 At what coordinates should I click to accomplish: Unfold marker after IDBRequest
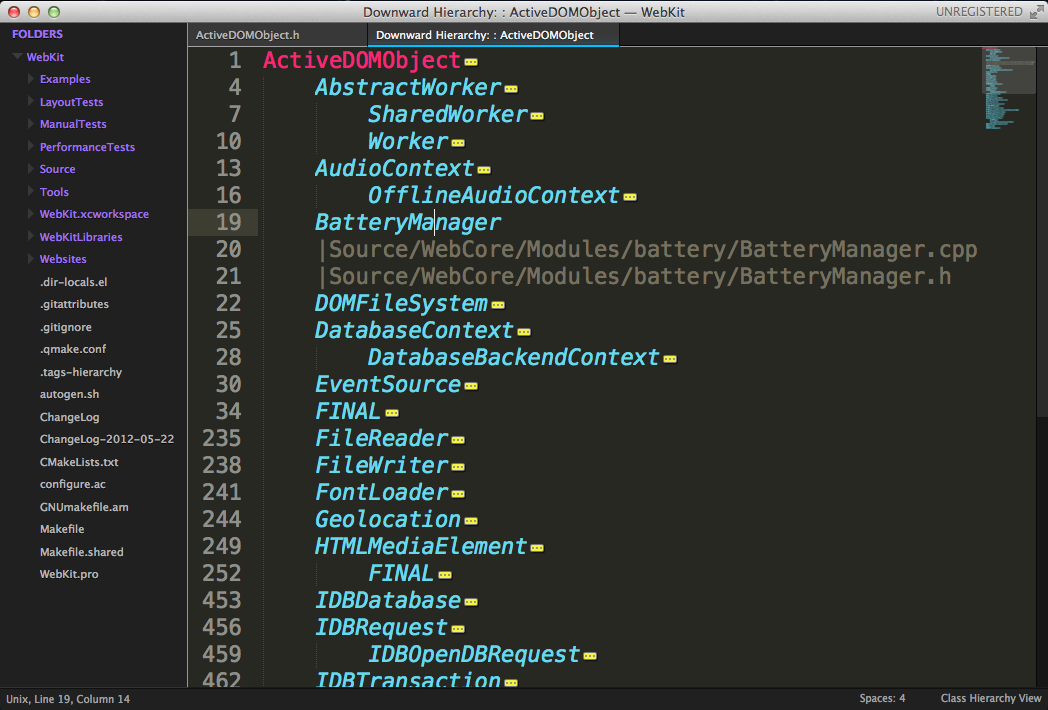(458, 629)
